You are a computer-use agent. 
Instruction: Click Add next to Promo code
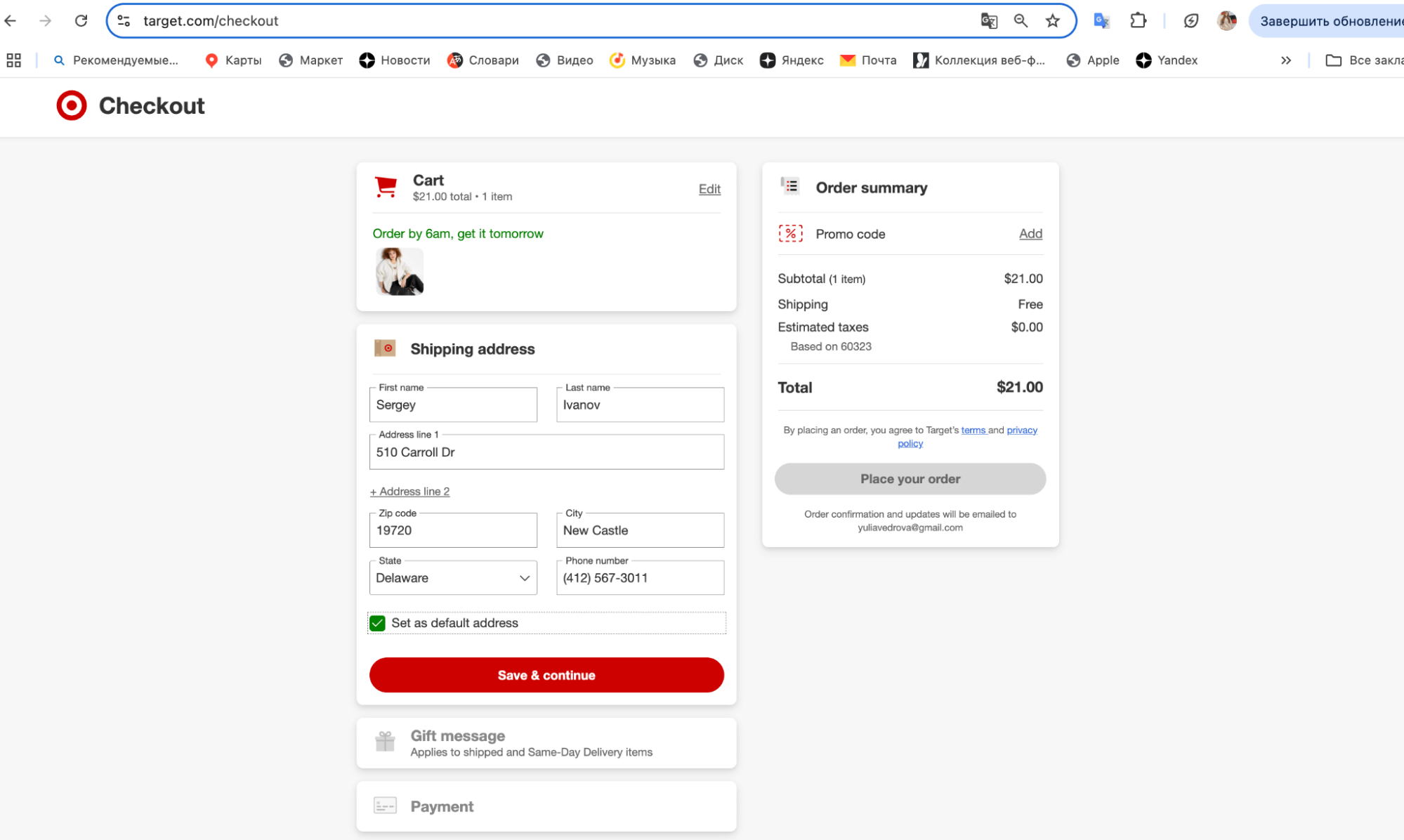tap(1030, 234)
